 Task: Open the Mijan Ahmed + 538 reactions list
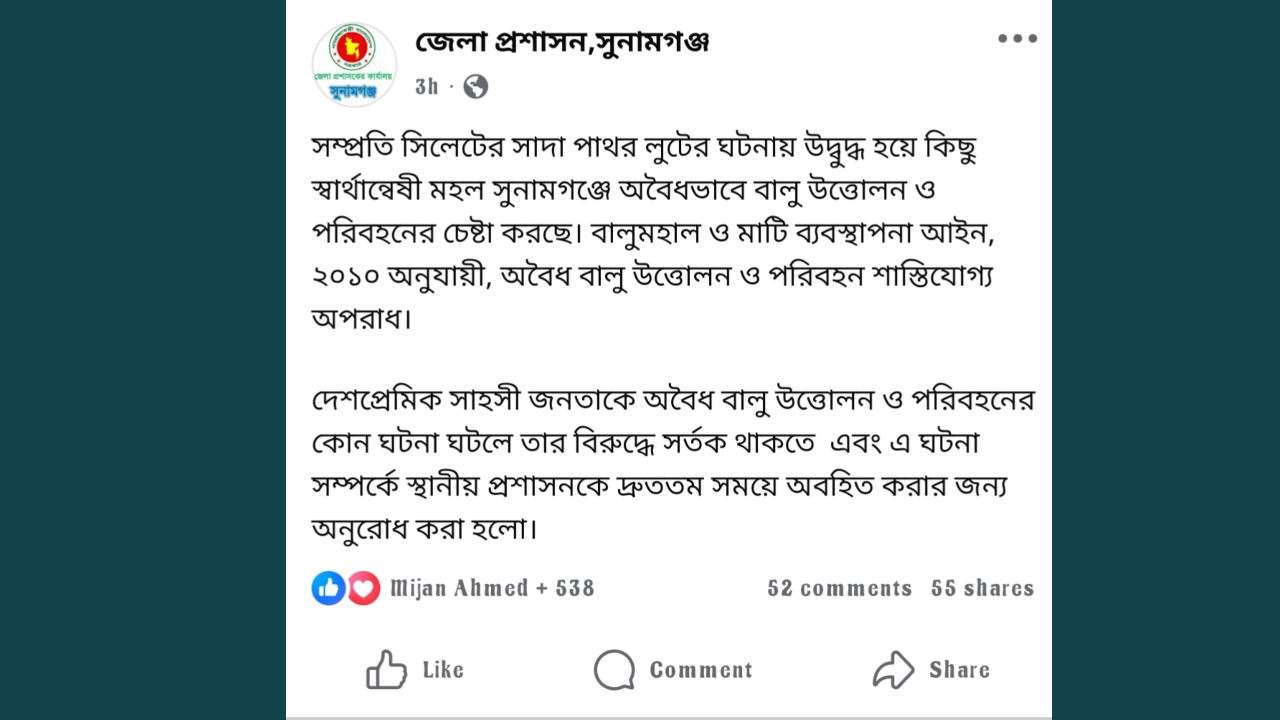point(492,588)
